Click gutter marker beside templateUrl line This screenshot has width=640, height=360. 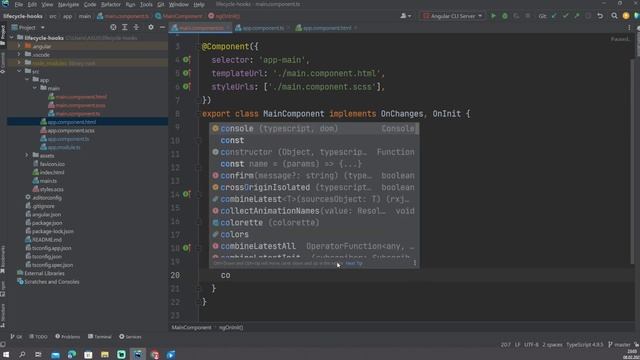click(186, 73)
